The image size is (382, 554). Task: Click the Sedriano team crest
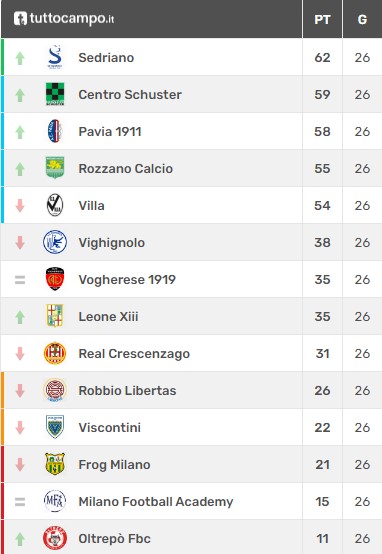[x=55, y=57]
